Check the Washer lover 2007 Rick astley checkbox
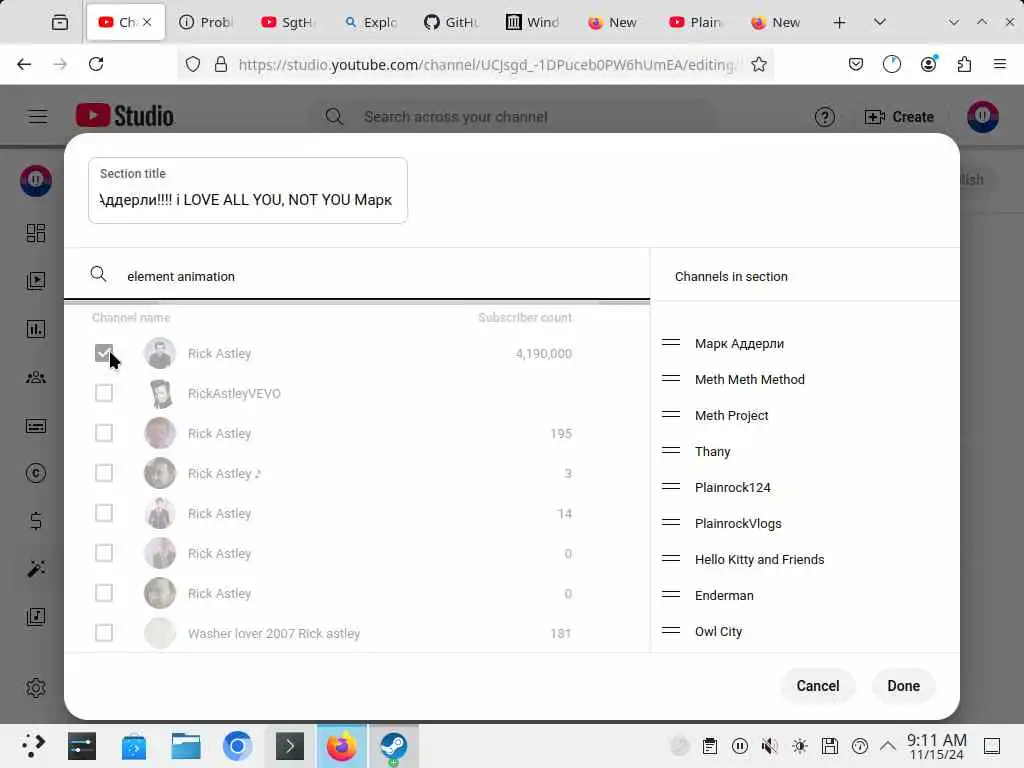This screenshot has width=1024, height=768. click(104, 633)
